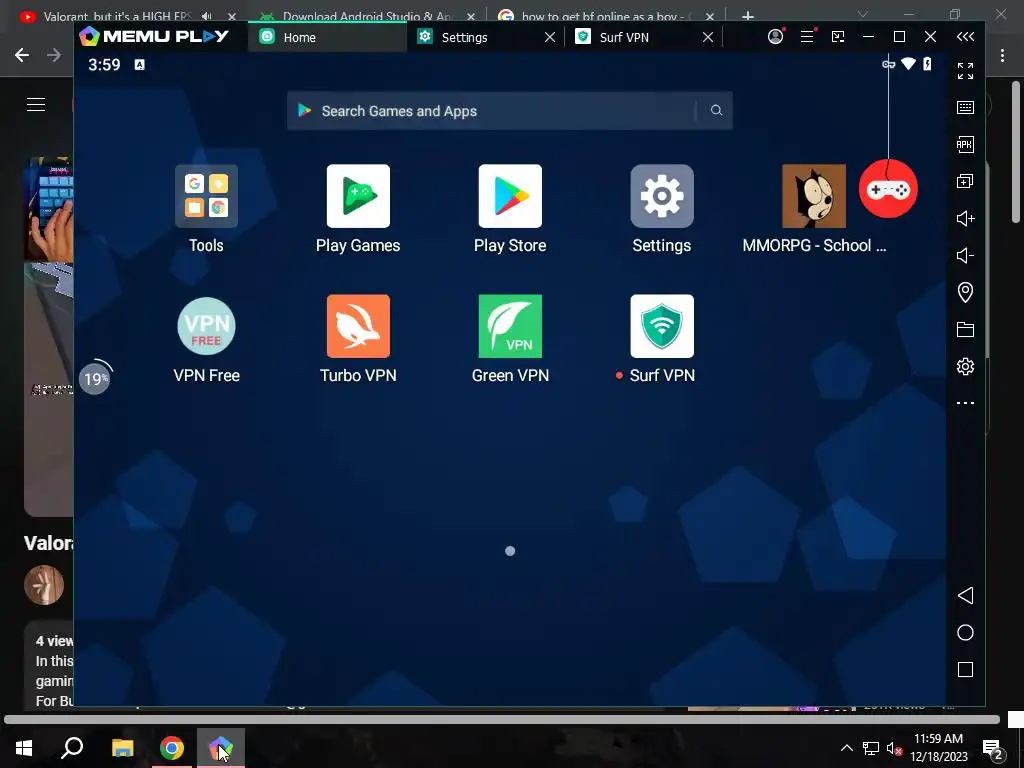Image resolution: width=1024 pixels, height=768 pixels.
Task: Click the MEmu taskbar icon
Action: click(221, 748)
